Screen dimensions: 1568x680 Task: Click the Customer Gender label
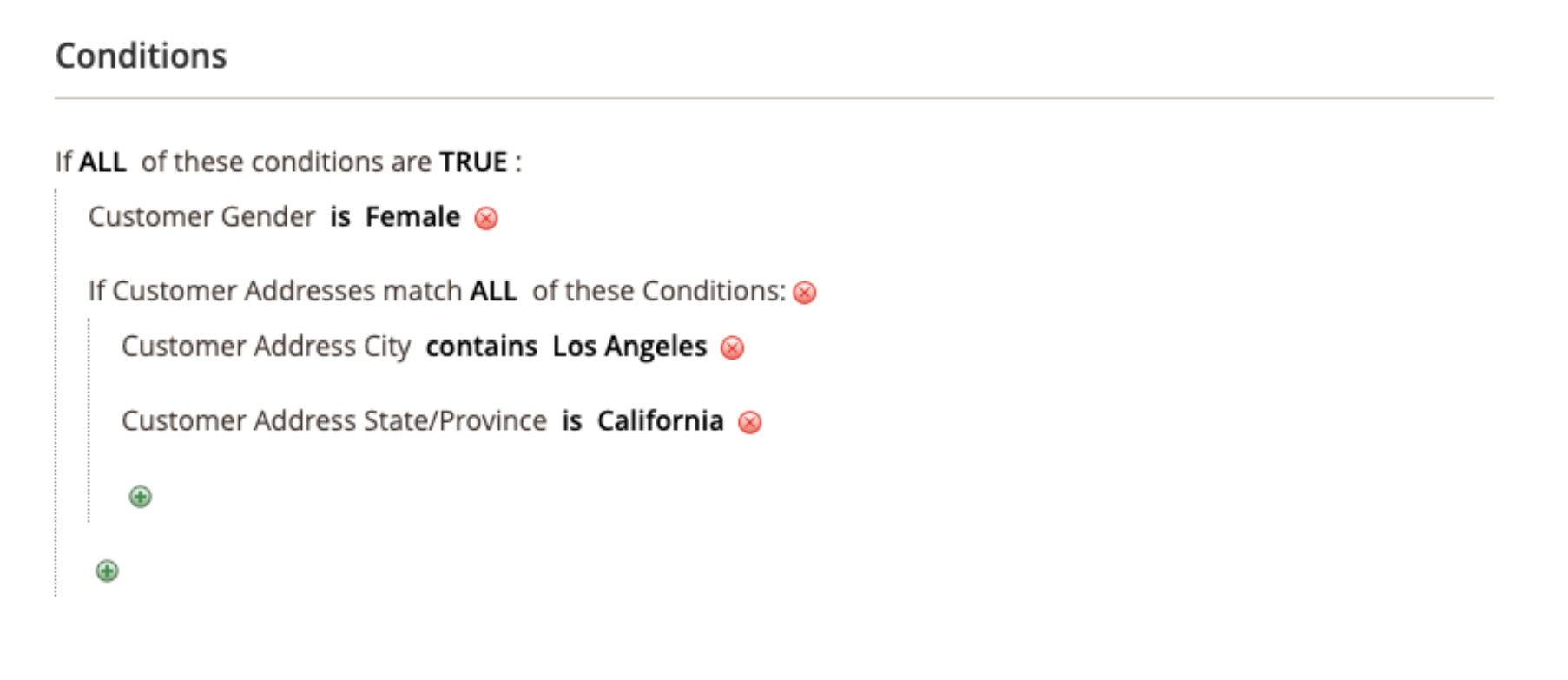pos(201,217)
